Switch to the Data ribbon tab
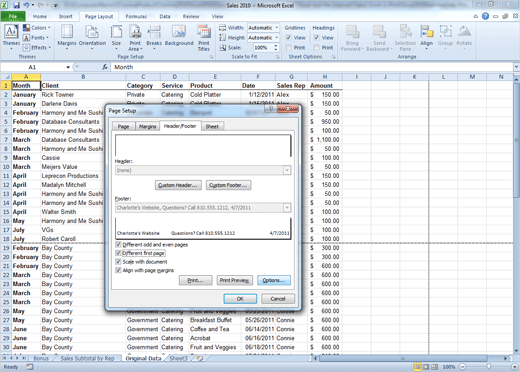Image resolution: width=520 pixels, height=372 pixels. [x=165, y=16]
